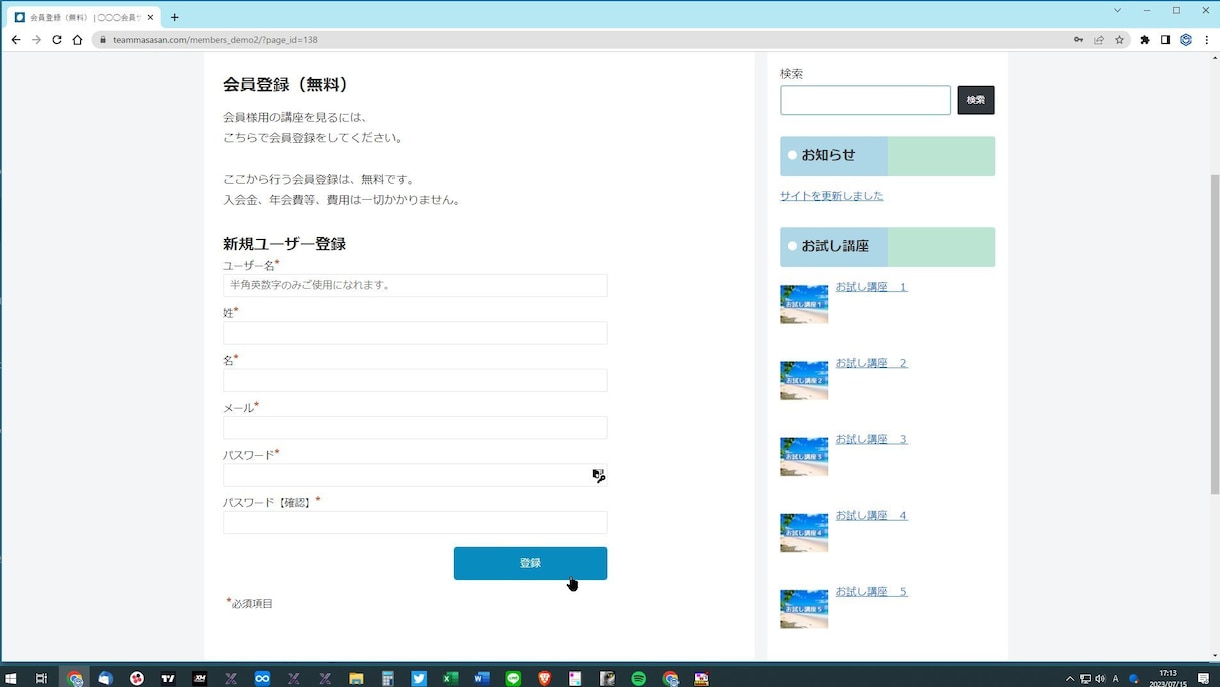Click the お試し講座 4 beach thumbnail
Viewport: 1220px width, 687px height.
[x=804, y=533]
